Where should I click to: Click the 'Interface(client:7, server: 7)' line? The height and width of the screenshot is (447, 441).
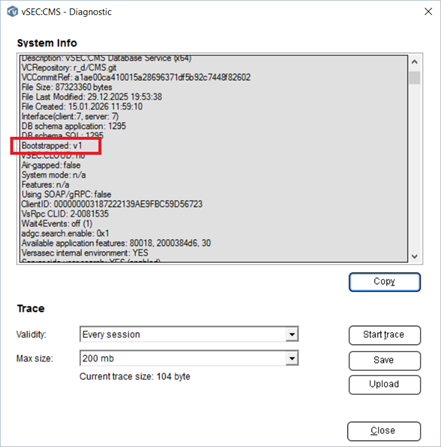(x=70, y=116)
